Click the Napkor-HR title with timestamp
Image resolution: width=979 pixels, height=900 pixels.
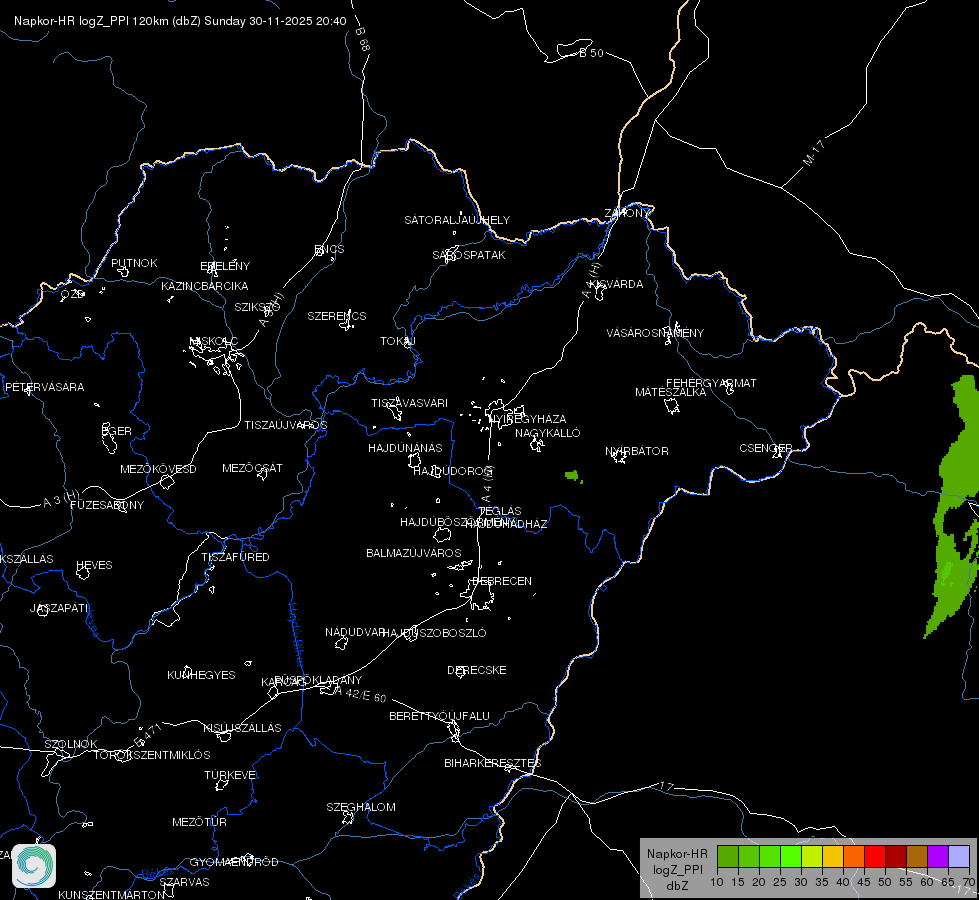click(x=180, y=21)
